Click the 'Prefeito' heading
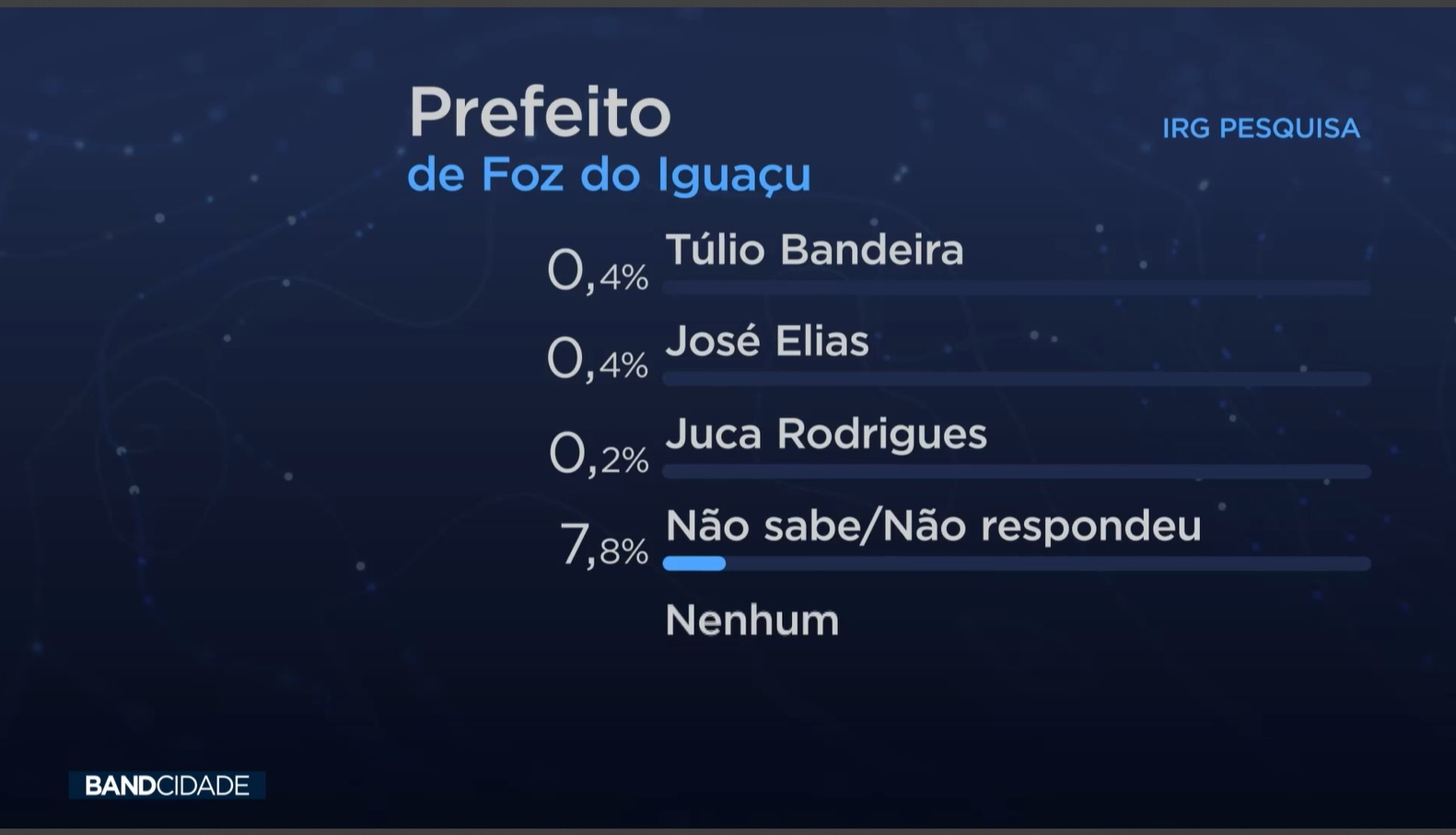 pyautogui.click(x=540, y=112)
